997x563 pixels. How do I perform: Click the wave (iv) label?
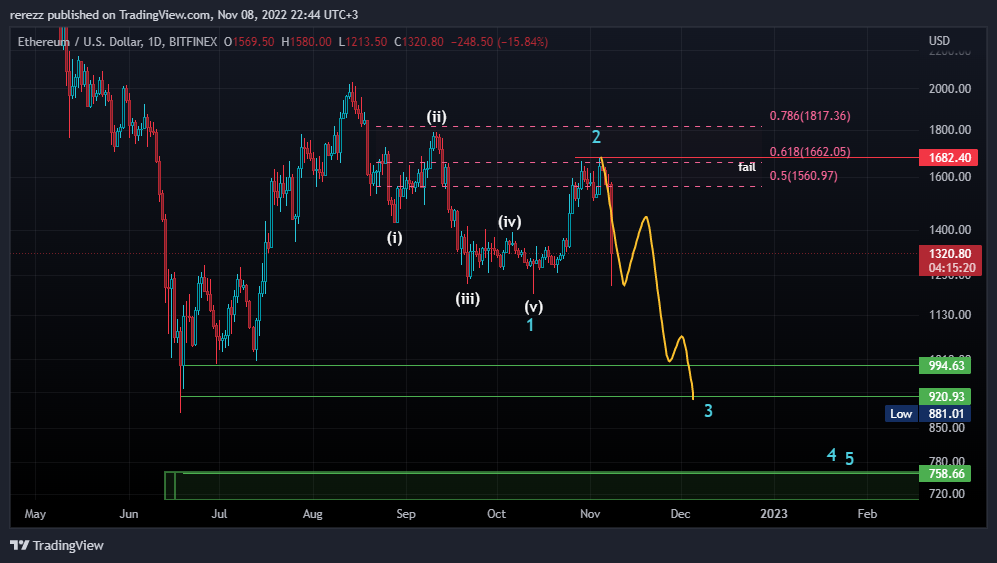509,221
